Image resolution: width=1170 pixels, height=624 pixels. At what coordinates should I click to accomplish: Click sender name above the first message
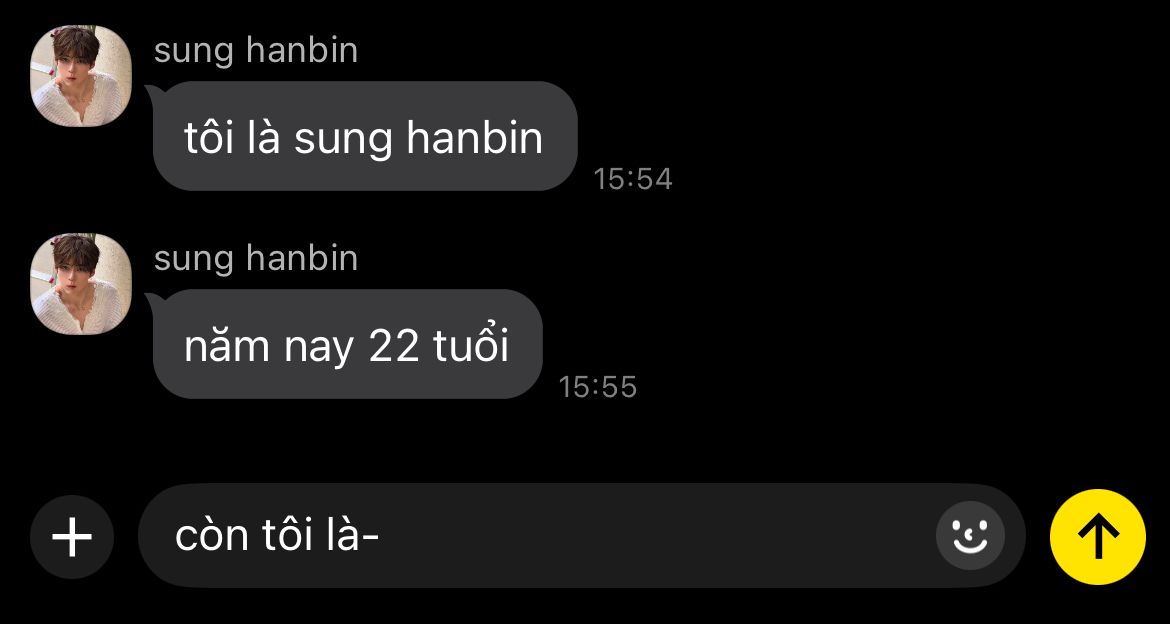coord(256,51)
